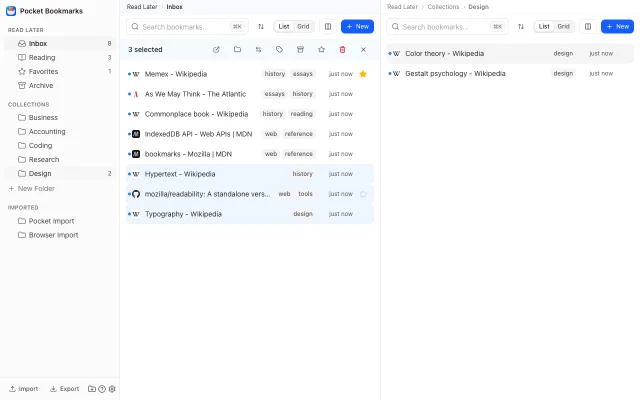The image size is (640, 400).
Task: Star the mozilla/readability bookmark
Action: click(x=363, y=194)
